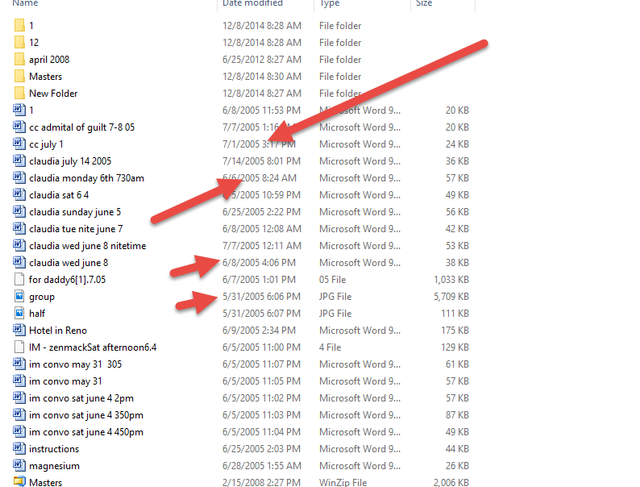Click '05 File' type cell

pos(332,280)
